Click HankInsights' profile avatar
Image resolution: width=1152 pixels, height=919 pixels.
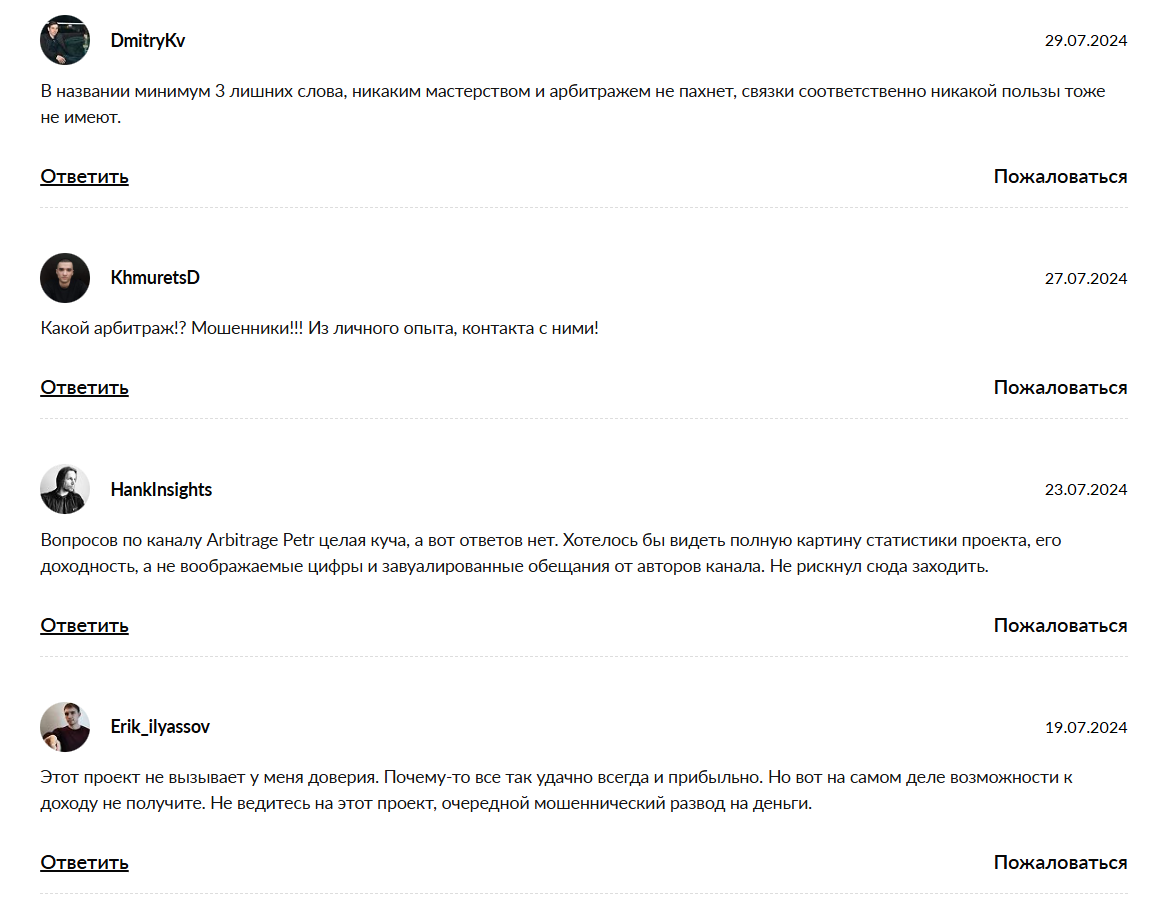pos(65,489)
